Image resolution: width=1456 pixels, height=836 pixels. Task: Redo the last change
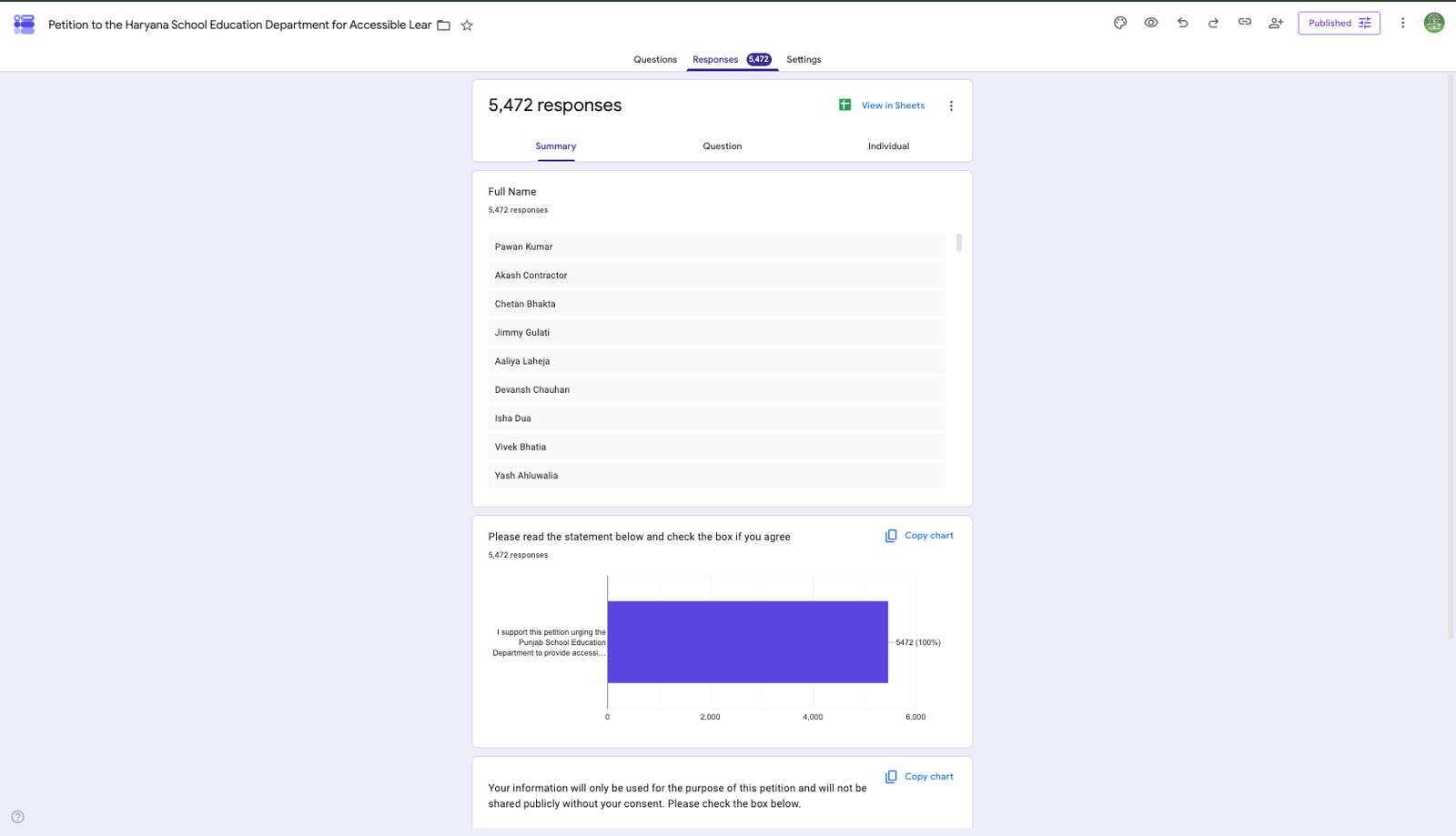[1213, 23]
